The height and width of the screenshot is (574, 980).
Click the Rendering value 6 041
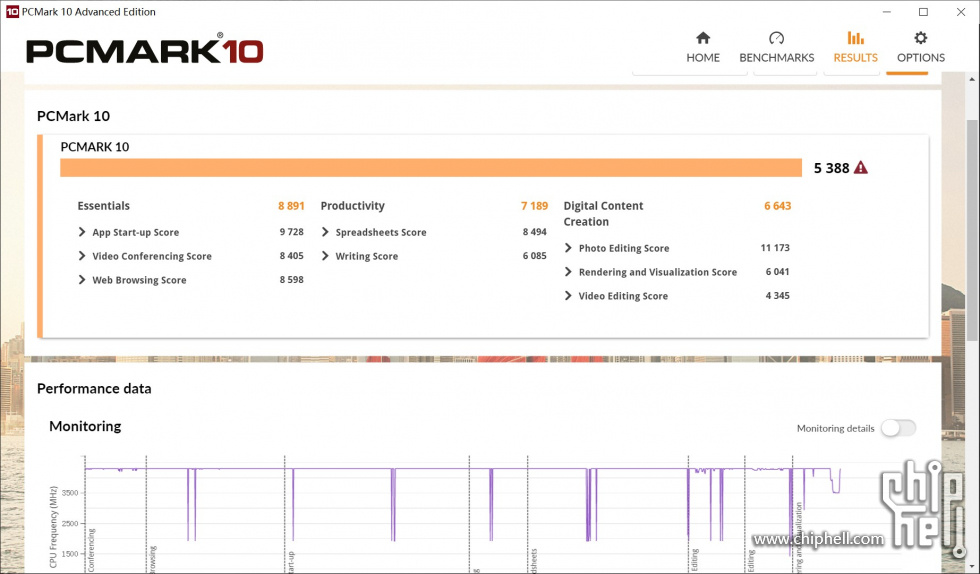[778, 272]
